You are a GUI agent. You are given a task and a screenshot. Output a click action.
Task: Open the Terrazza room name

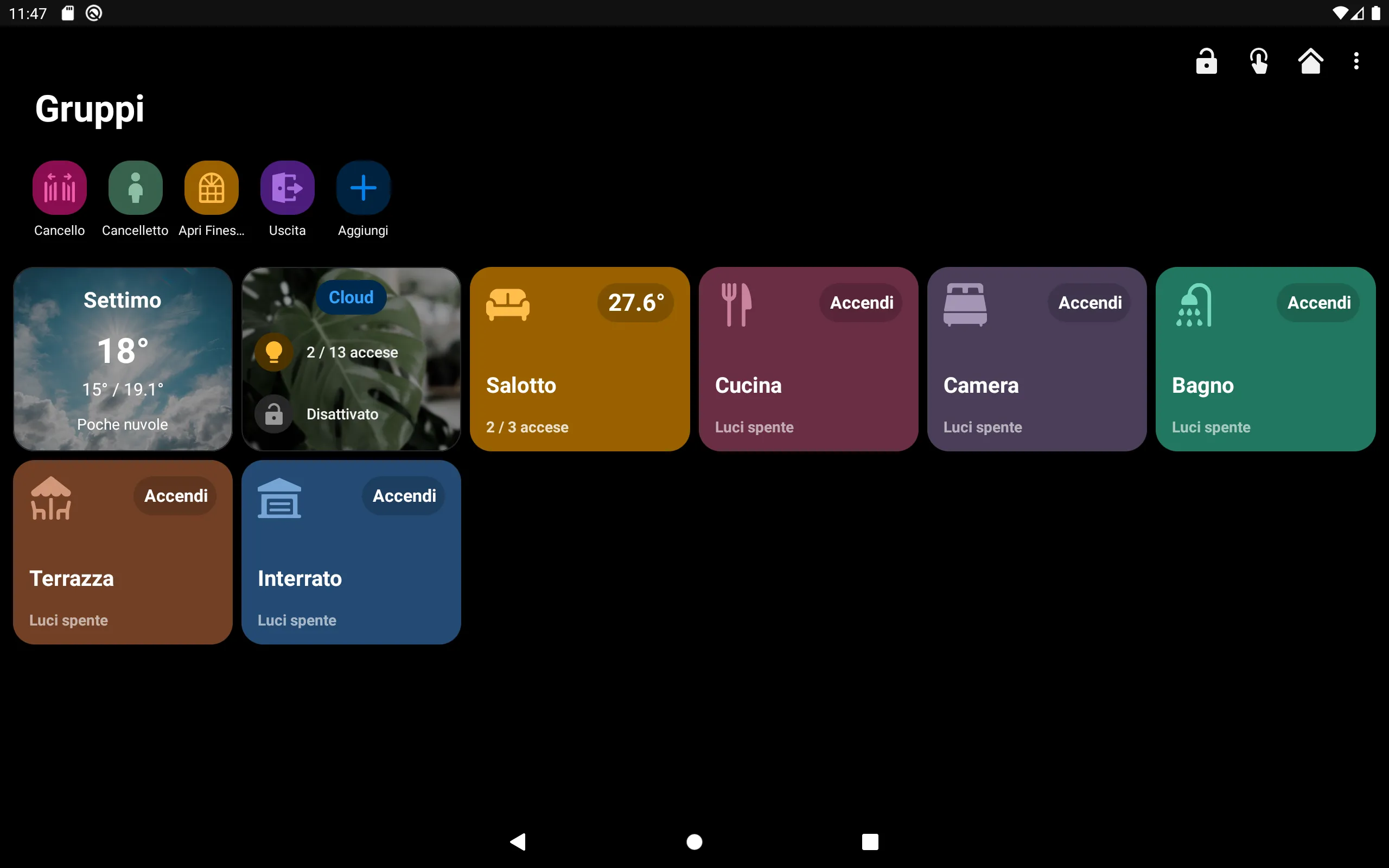point(71,579)
